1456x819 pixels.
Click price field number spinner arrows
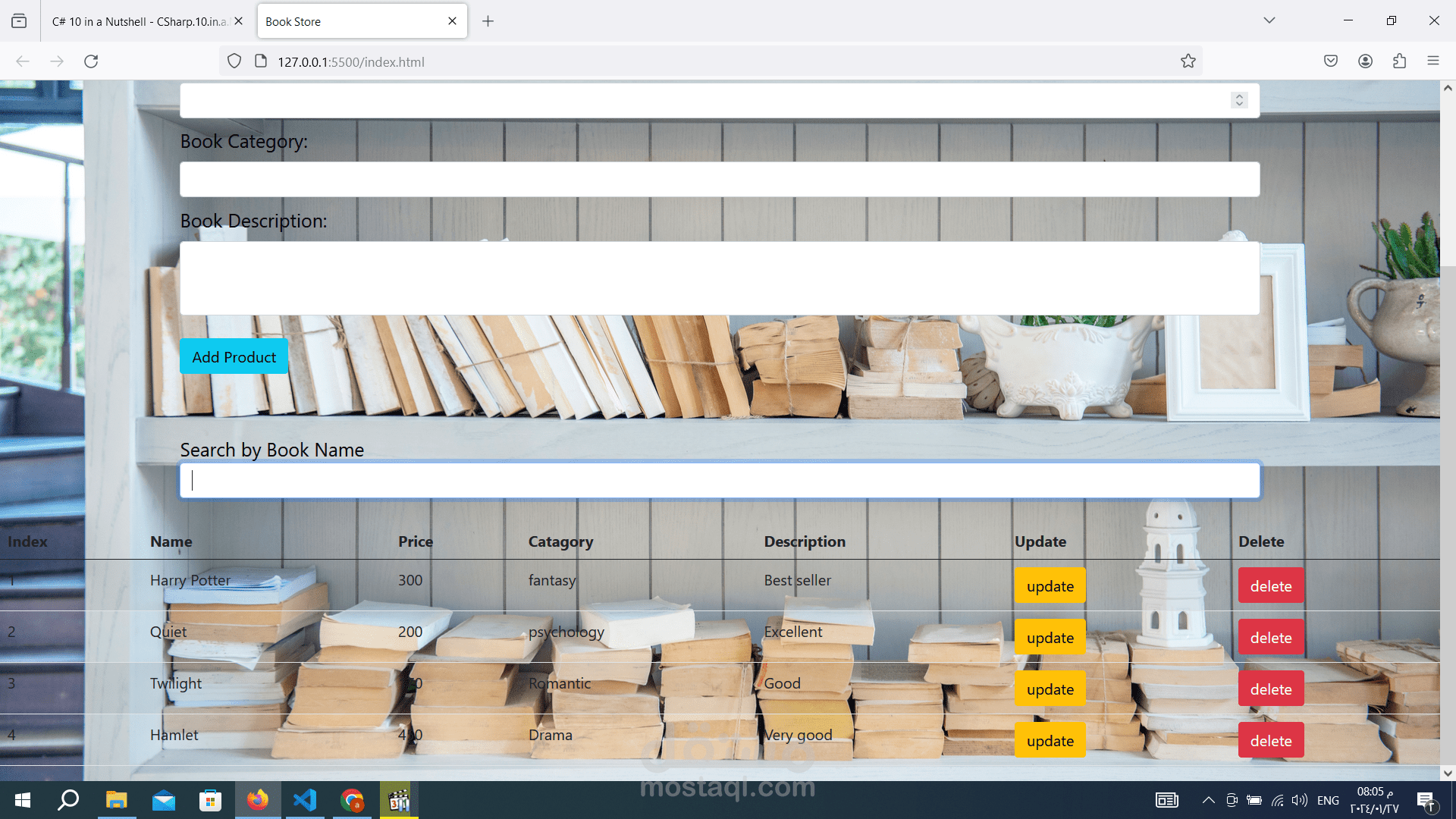tap(1239, 100)
